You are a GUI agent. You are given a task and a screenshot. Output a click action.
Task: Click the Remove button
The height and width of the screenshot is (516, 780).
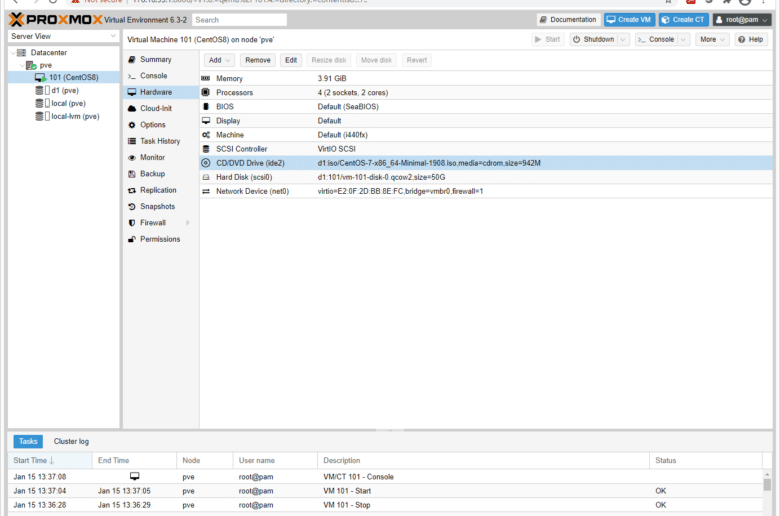tap(258, 60)
